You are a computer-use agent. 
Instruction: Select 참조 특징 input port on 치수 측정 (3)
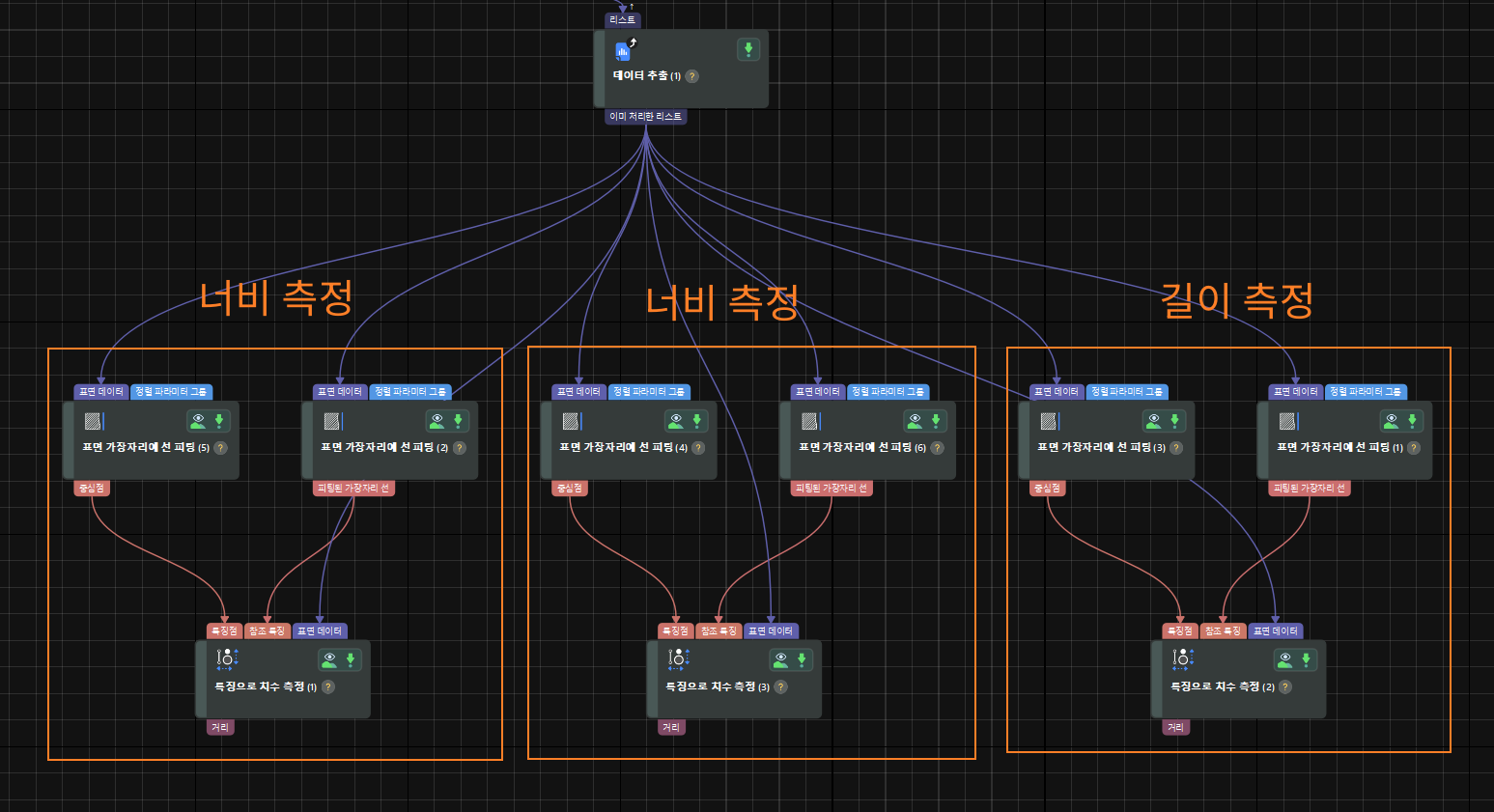pos(719,631)
